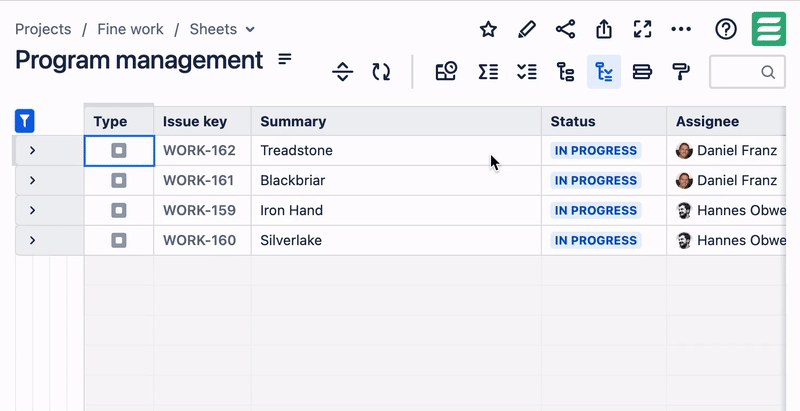Expand the WORK-160 Silverlake row
This screenshot has height=411, width=800.
click(x=32, y=240)
